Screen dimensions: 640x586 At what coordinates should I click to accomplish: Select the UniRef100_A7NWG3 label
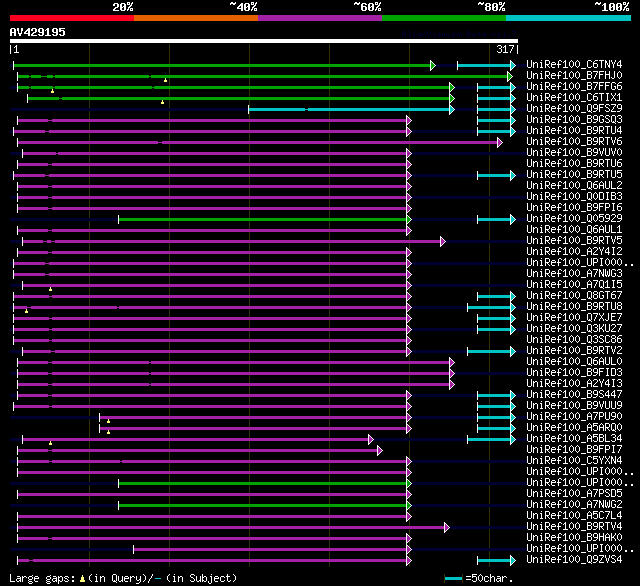coord(574,274)
